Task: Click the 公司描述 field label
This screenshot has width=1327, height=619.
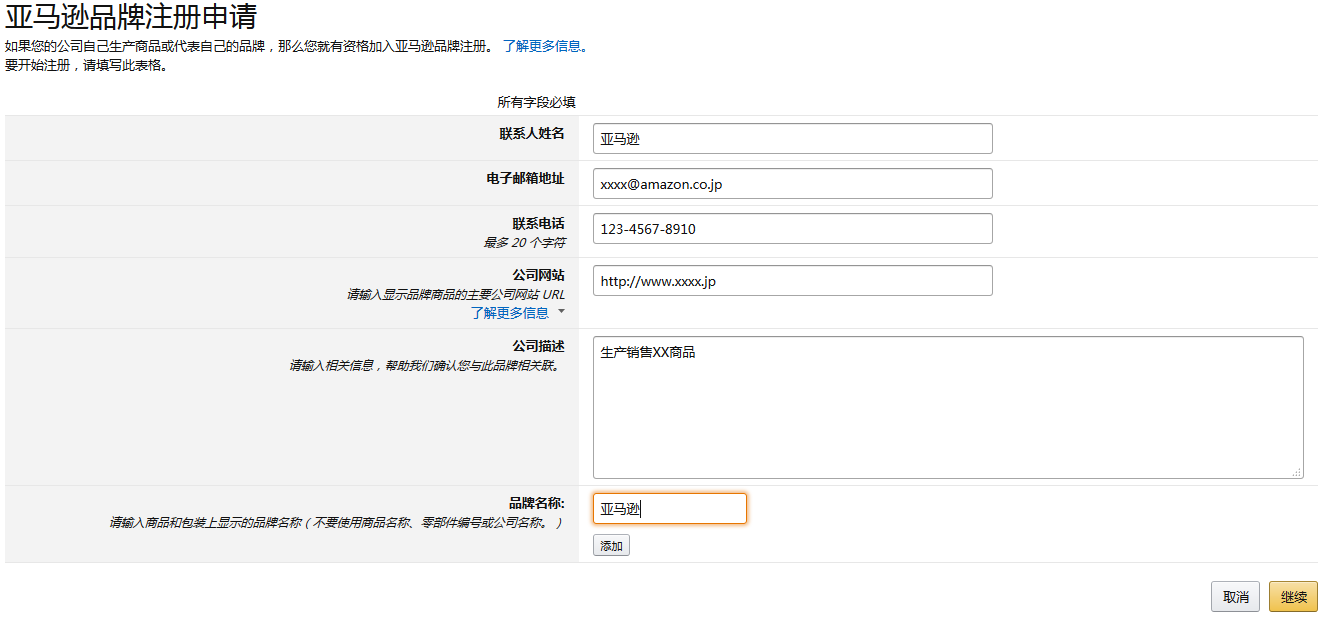Action: 538,347
